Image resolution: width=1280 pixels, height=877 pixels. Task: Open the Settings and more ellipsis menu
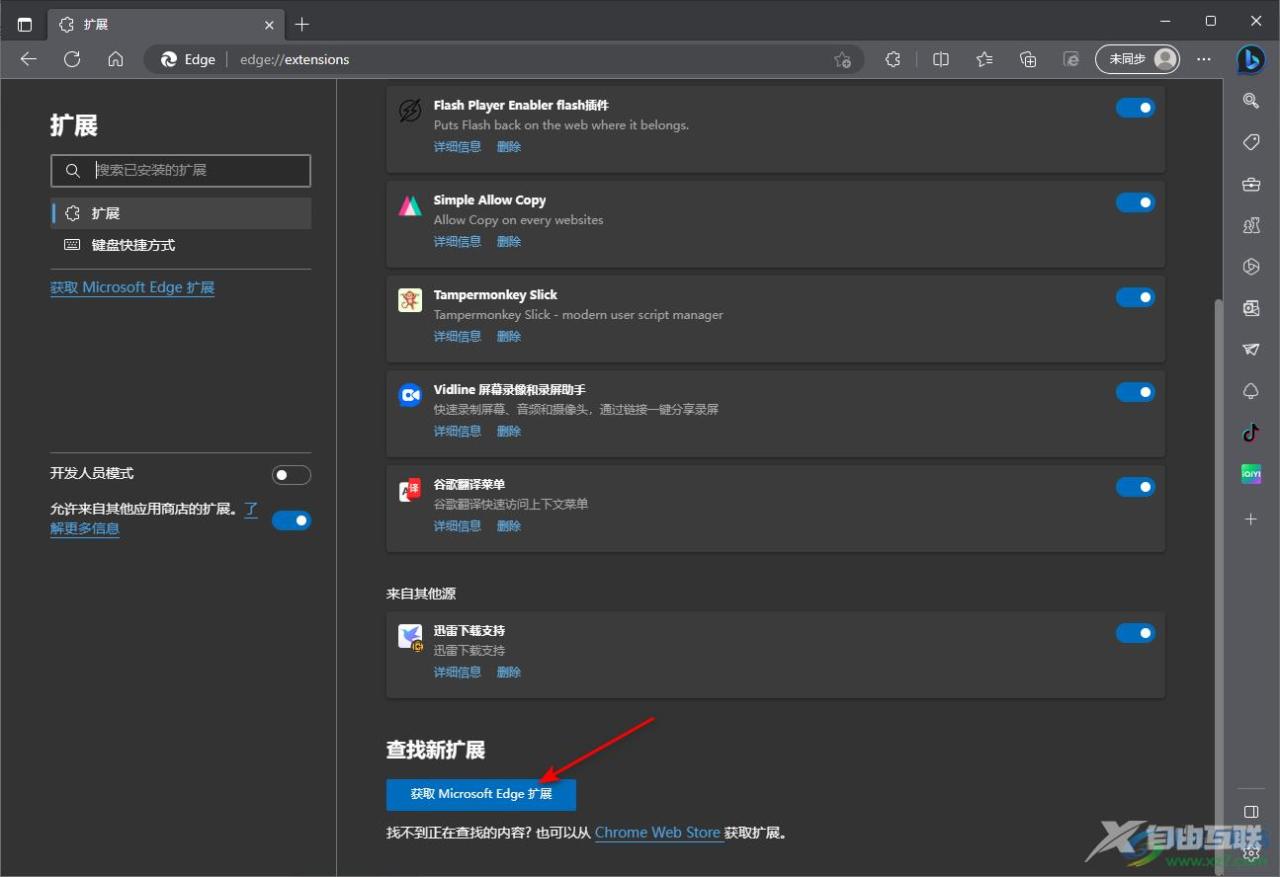click(1204, 59)
